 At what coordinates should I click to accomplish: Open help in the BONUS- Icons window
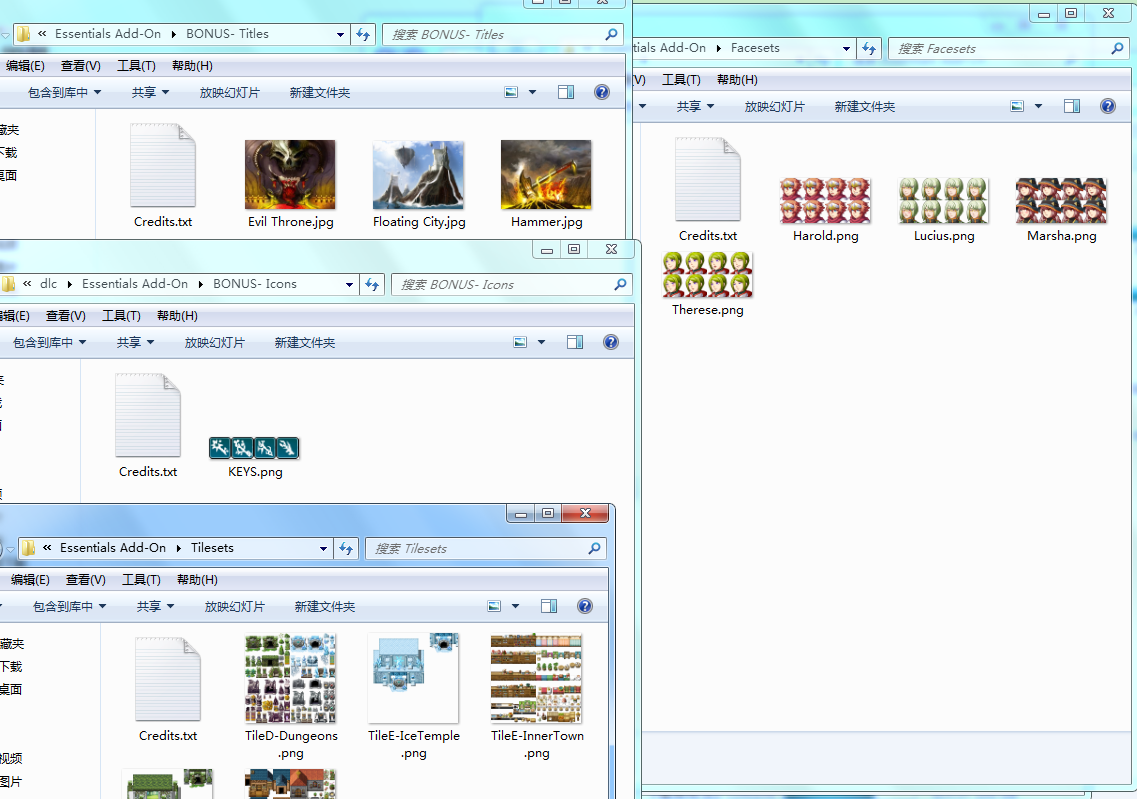coord(611,342)
